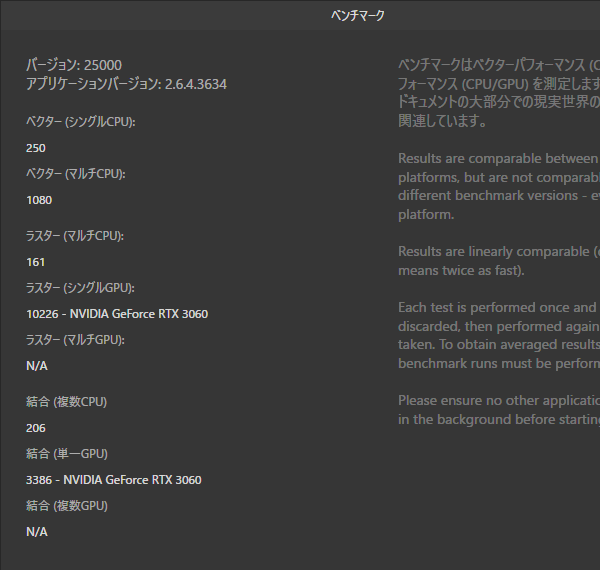The width and height of the screenshot is (600, 570).
Task: Click N/A under ラスター (マルチGPU)
Action: (x=37, y=366)
